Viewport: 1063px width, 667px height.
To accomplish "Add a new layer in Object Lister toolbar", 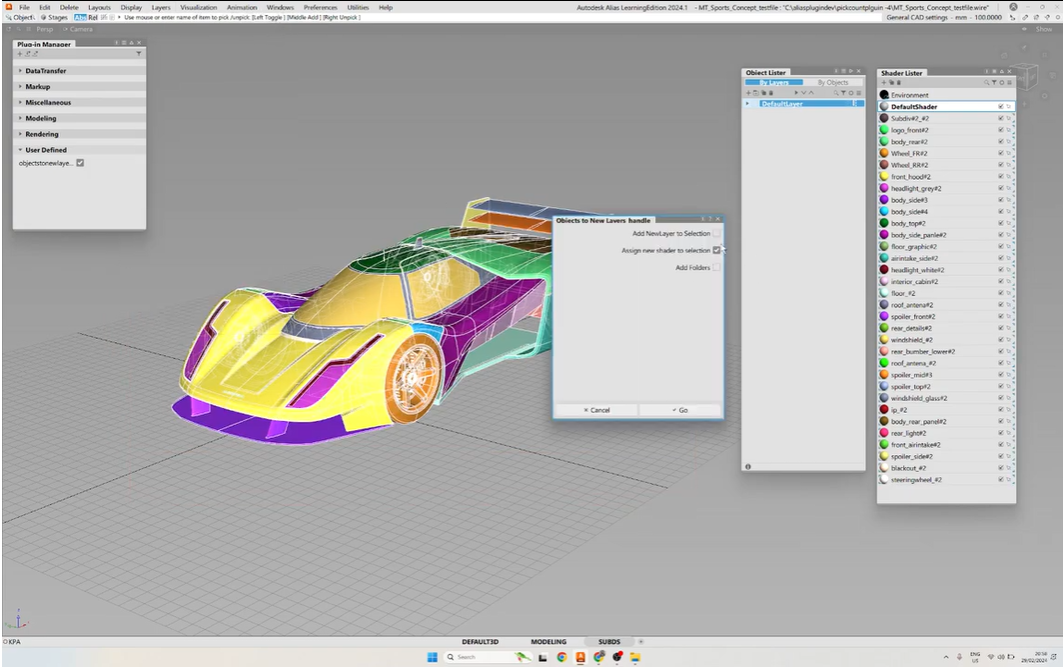I will pos(748,93).
